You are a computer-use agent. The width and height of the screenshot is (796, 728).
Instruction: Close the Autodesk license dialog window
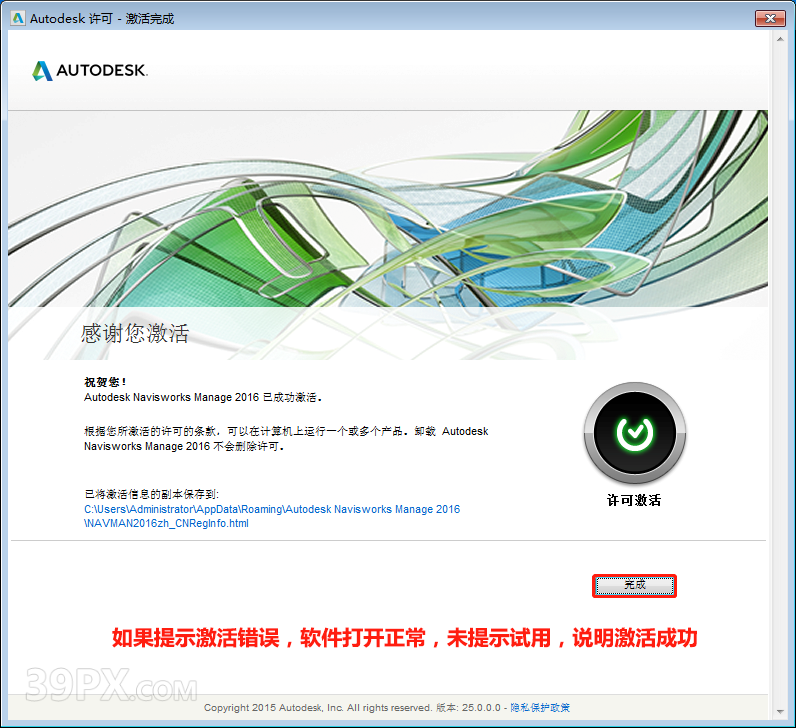click(768, 18)
